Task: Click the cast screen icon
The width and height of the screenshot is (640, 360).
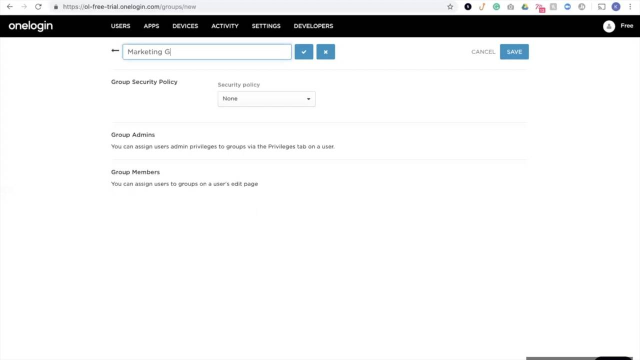Action: click(602, 7)
